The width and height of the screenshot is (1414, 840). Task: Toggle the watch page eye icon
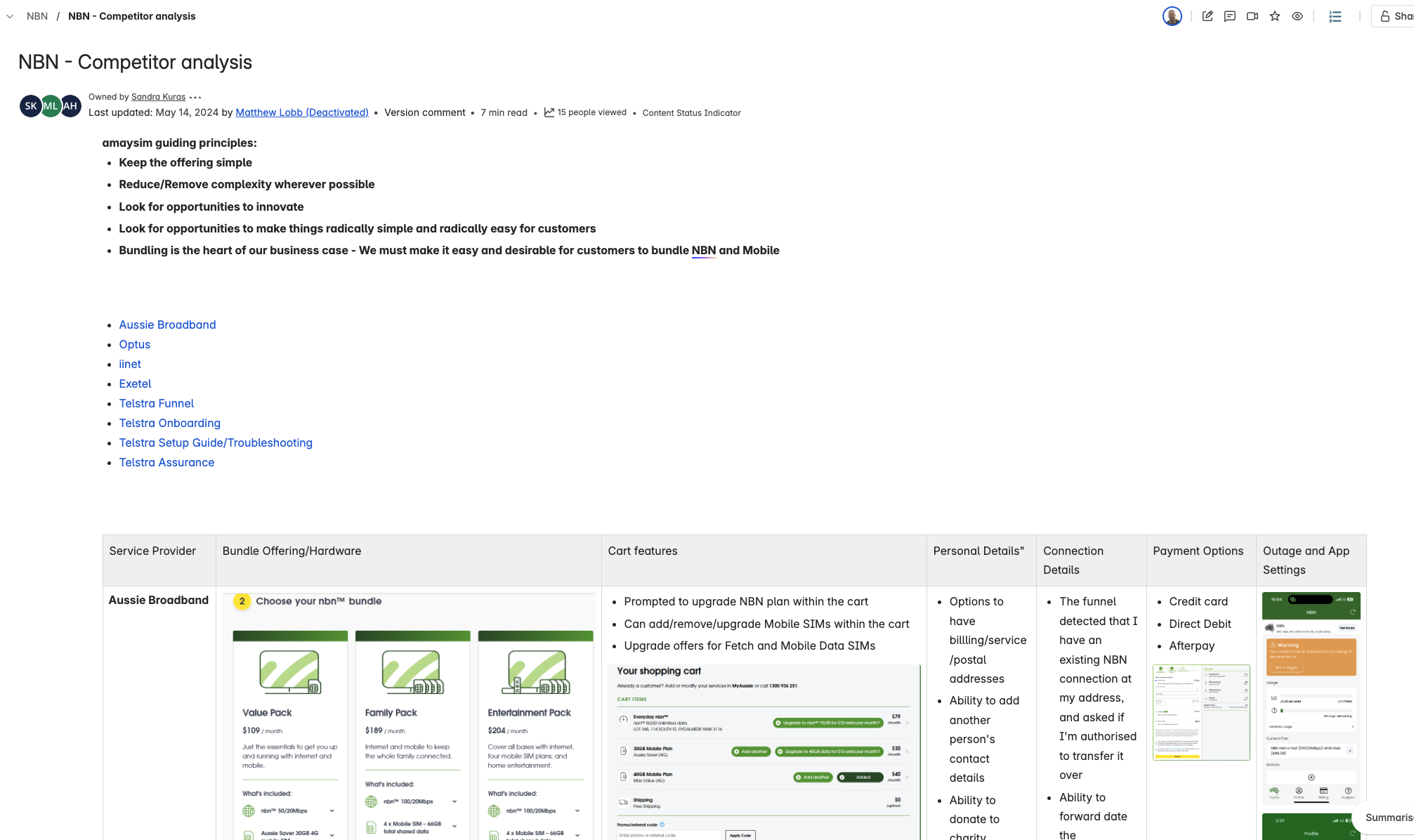coord(1297,16)
